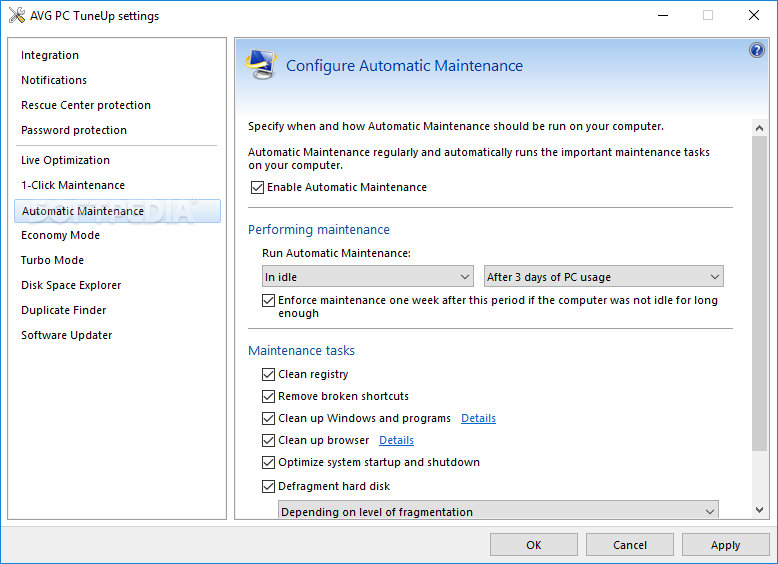Select Duplicate Finder category
Viewport: 778px width, 564px height.
pos(64,310)
